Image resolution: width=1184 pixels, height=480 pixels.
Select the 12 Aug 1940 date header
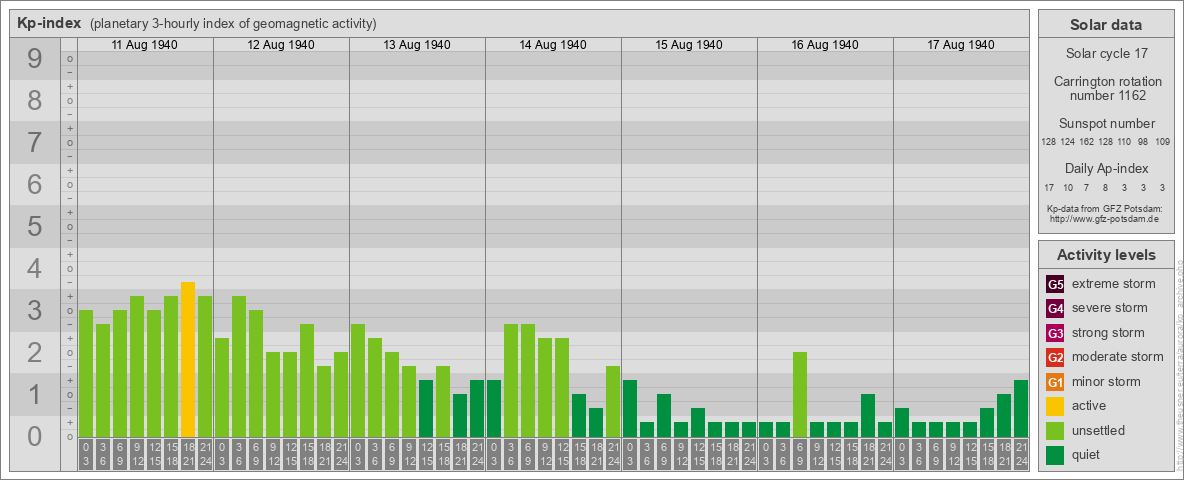point(281,45)
